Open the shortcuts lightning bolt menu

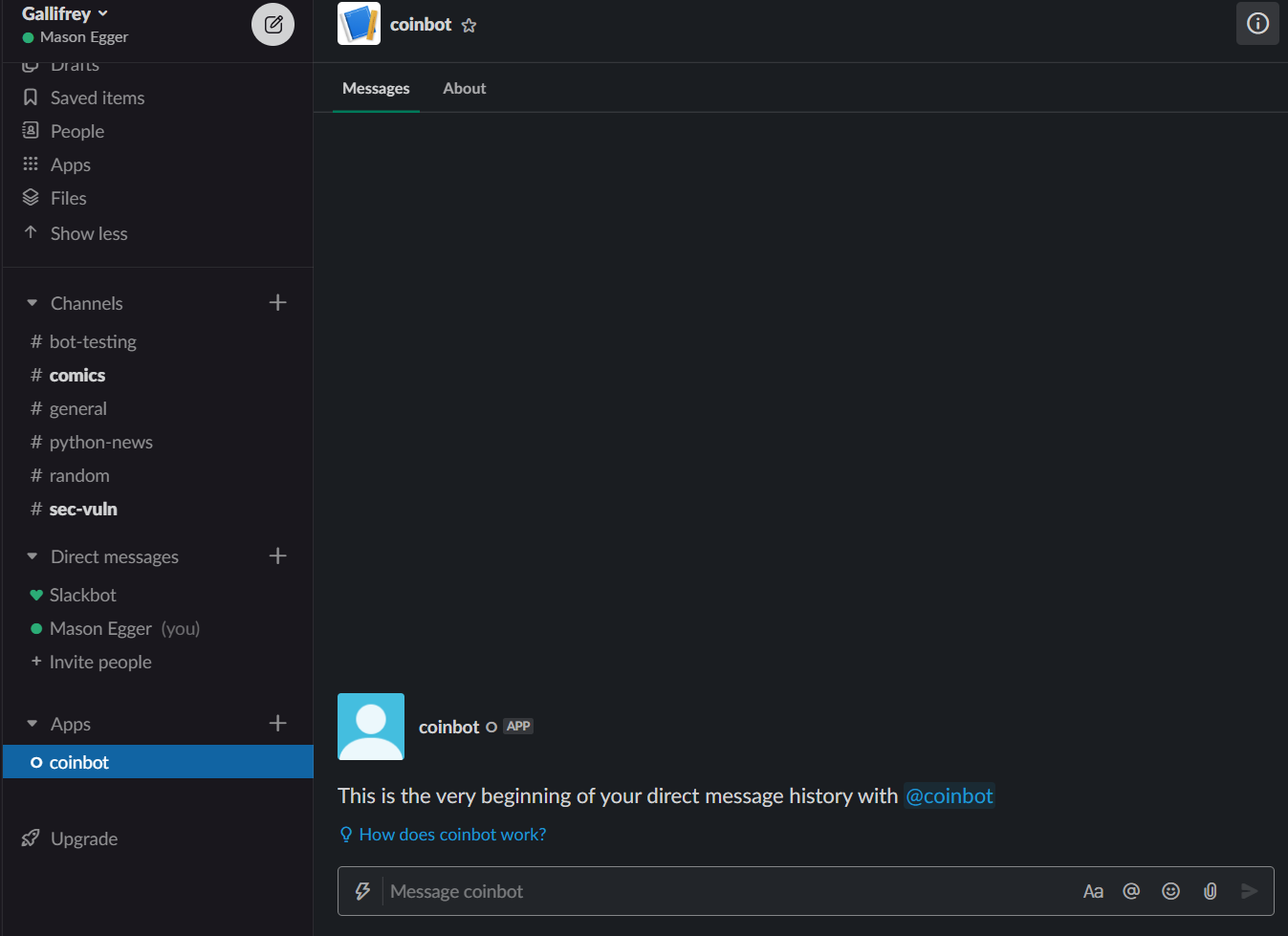coord(362,891)
